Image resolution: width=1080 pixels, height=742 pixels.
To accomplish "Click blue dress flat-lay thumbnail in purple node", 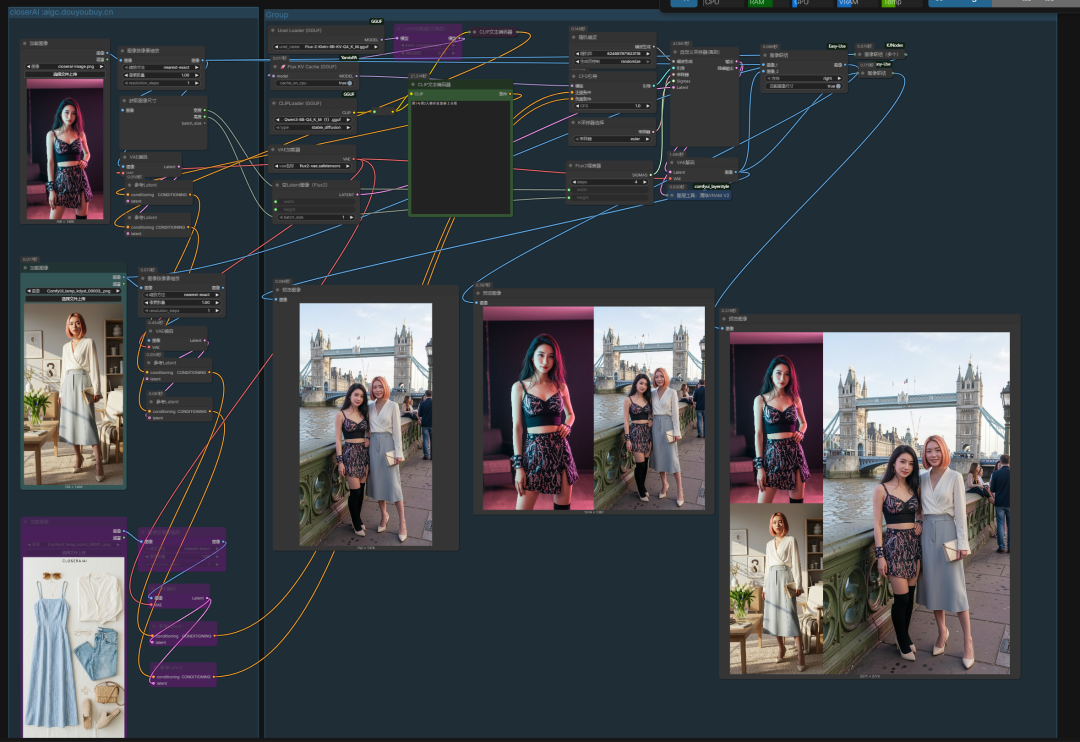I will pyautogui.click(x=74, y=646).
